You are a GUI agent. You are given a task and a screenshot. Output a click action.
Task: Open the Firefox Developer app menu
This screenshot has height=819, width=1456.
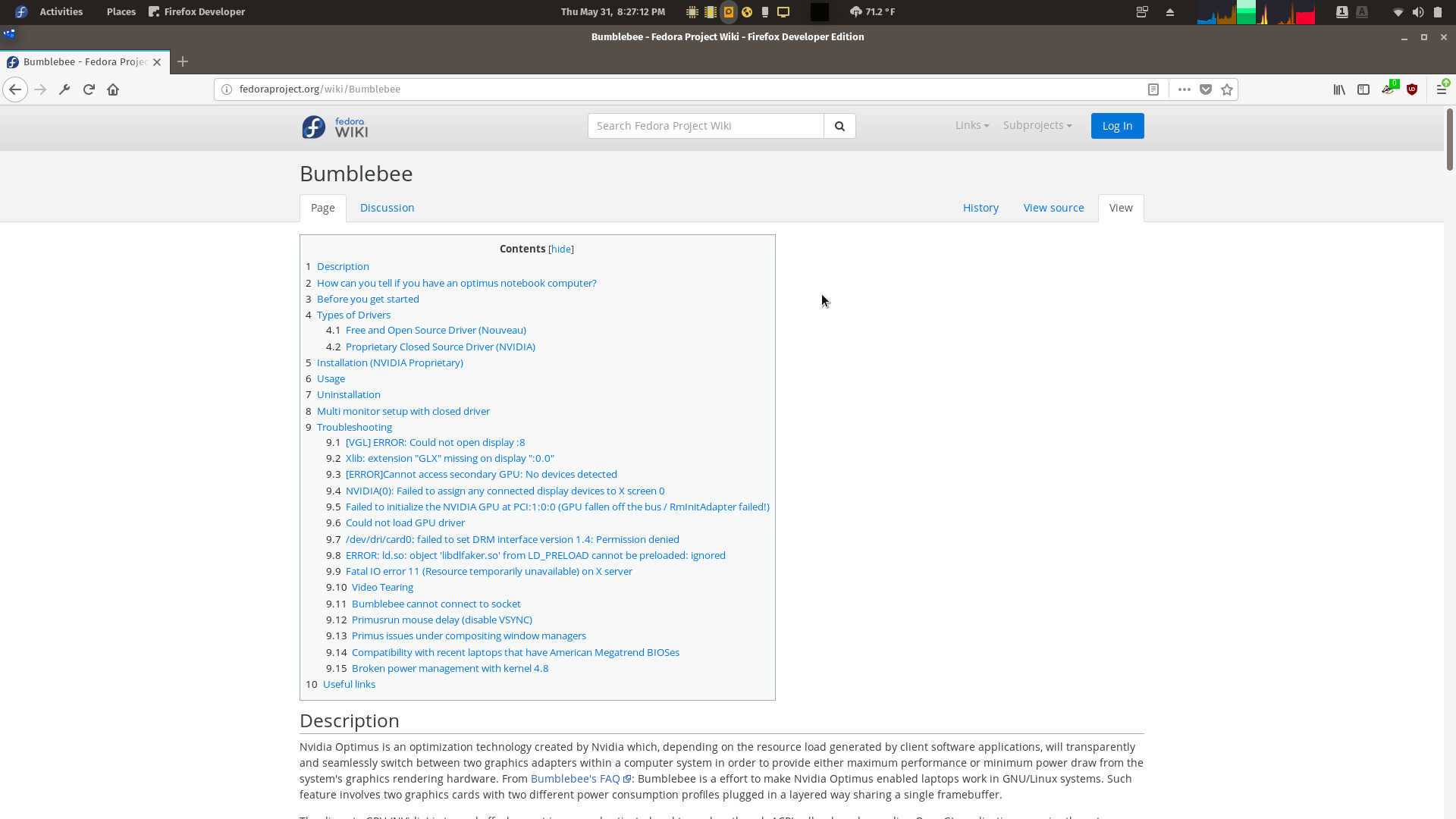197,11
